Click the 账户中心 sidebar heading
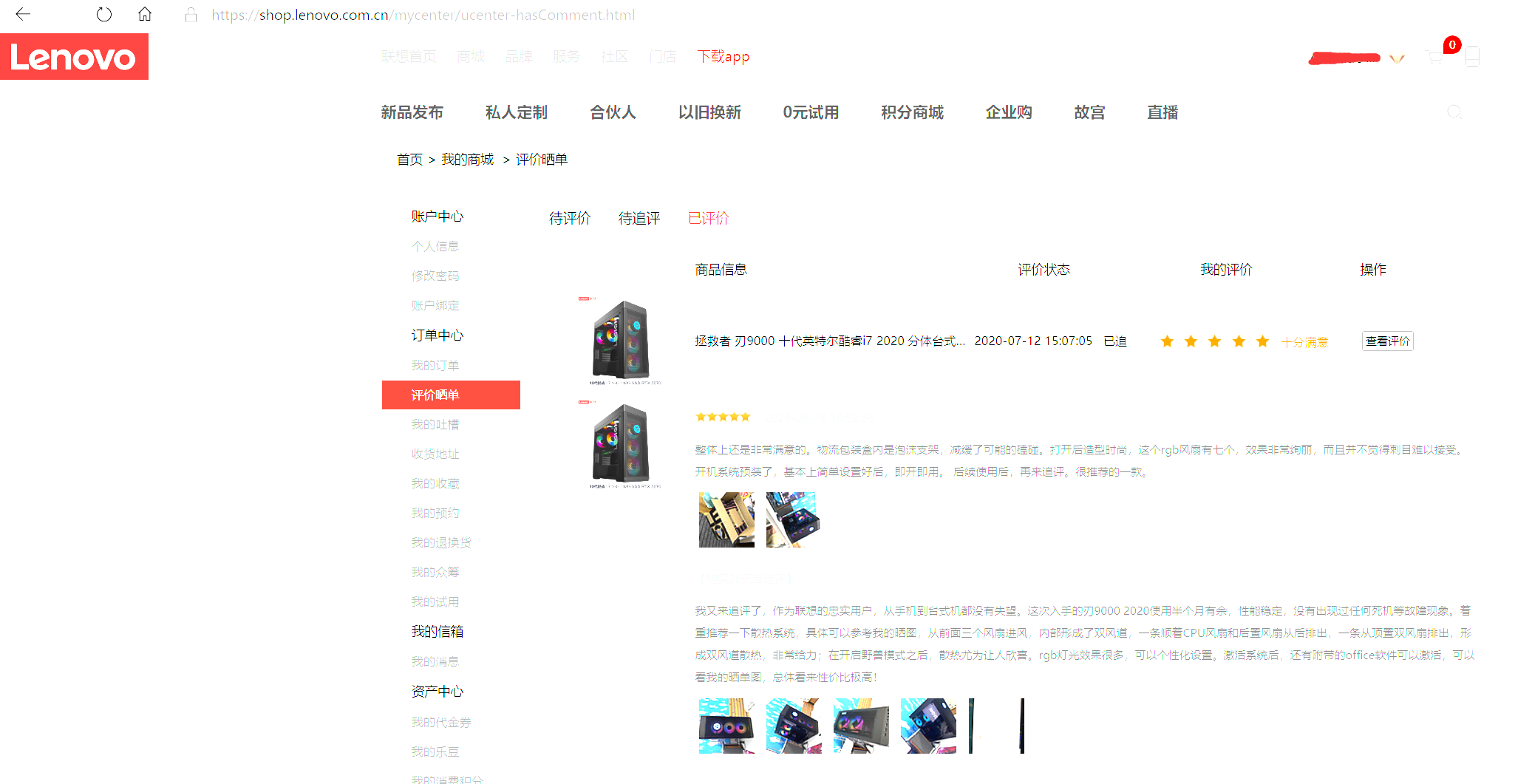Screen dimensions: 1532x784 pos(437,217)
